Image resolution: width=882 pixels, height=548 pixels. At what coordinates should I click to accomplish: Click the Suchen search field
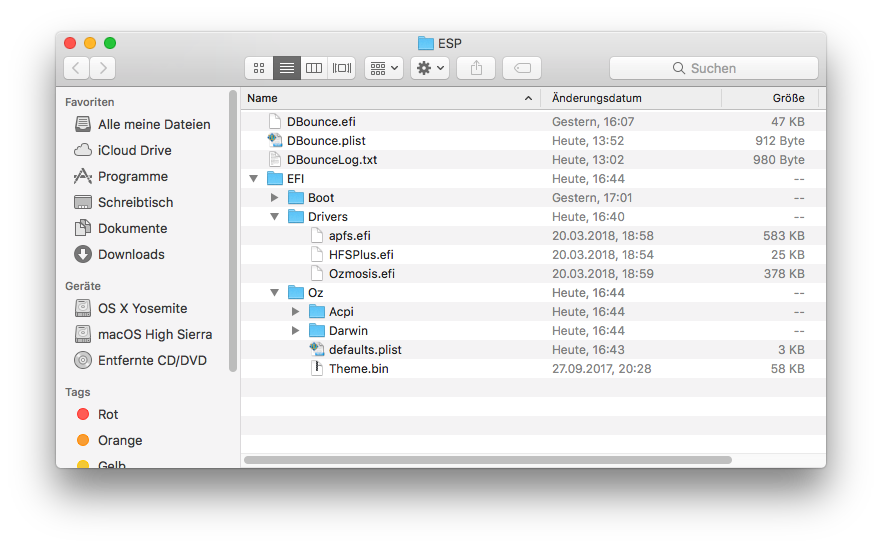click(713, 68)
